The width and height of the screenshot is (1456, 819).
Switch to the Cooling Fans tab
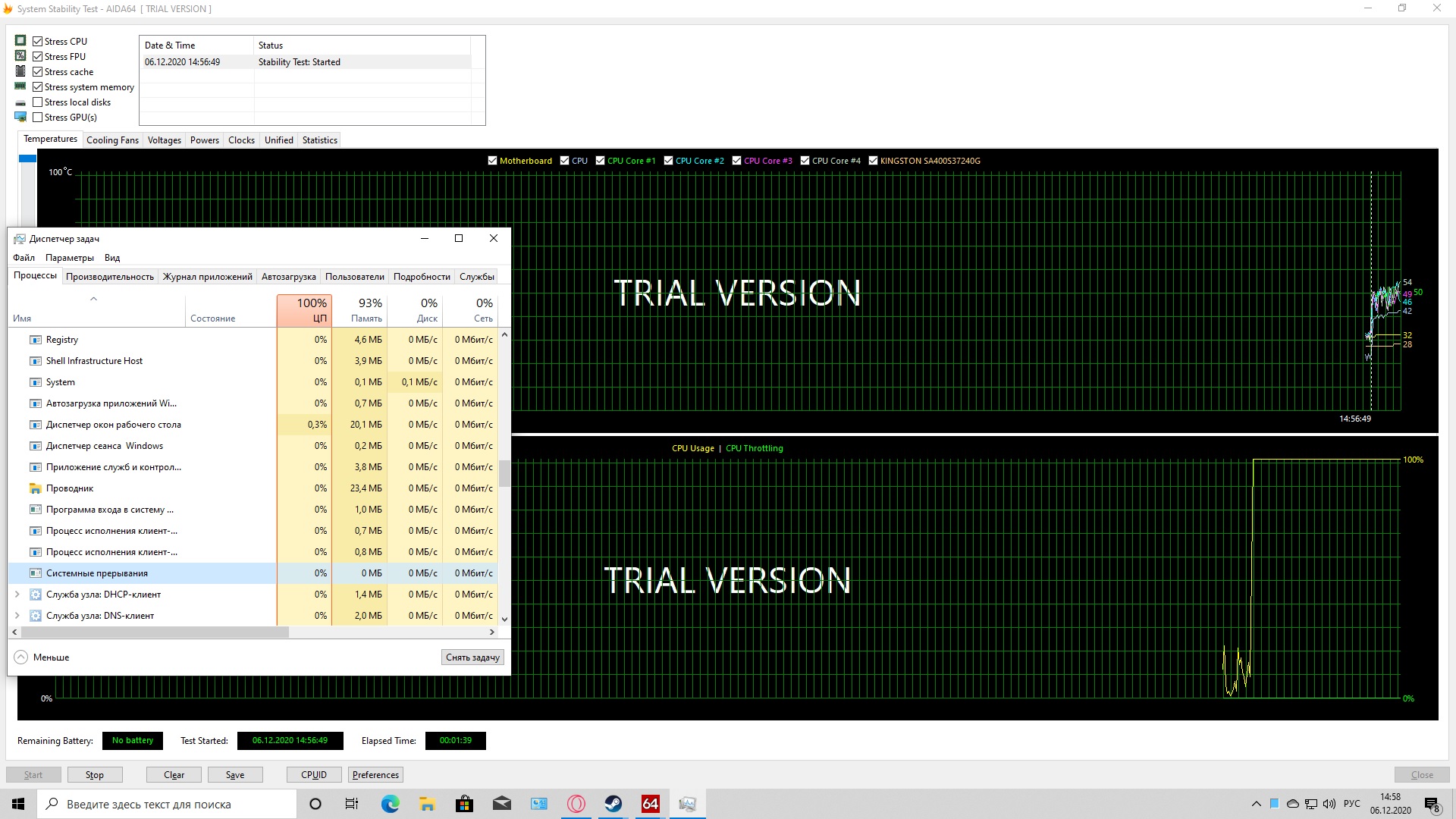point(112,140)
